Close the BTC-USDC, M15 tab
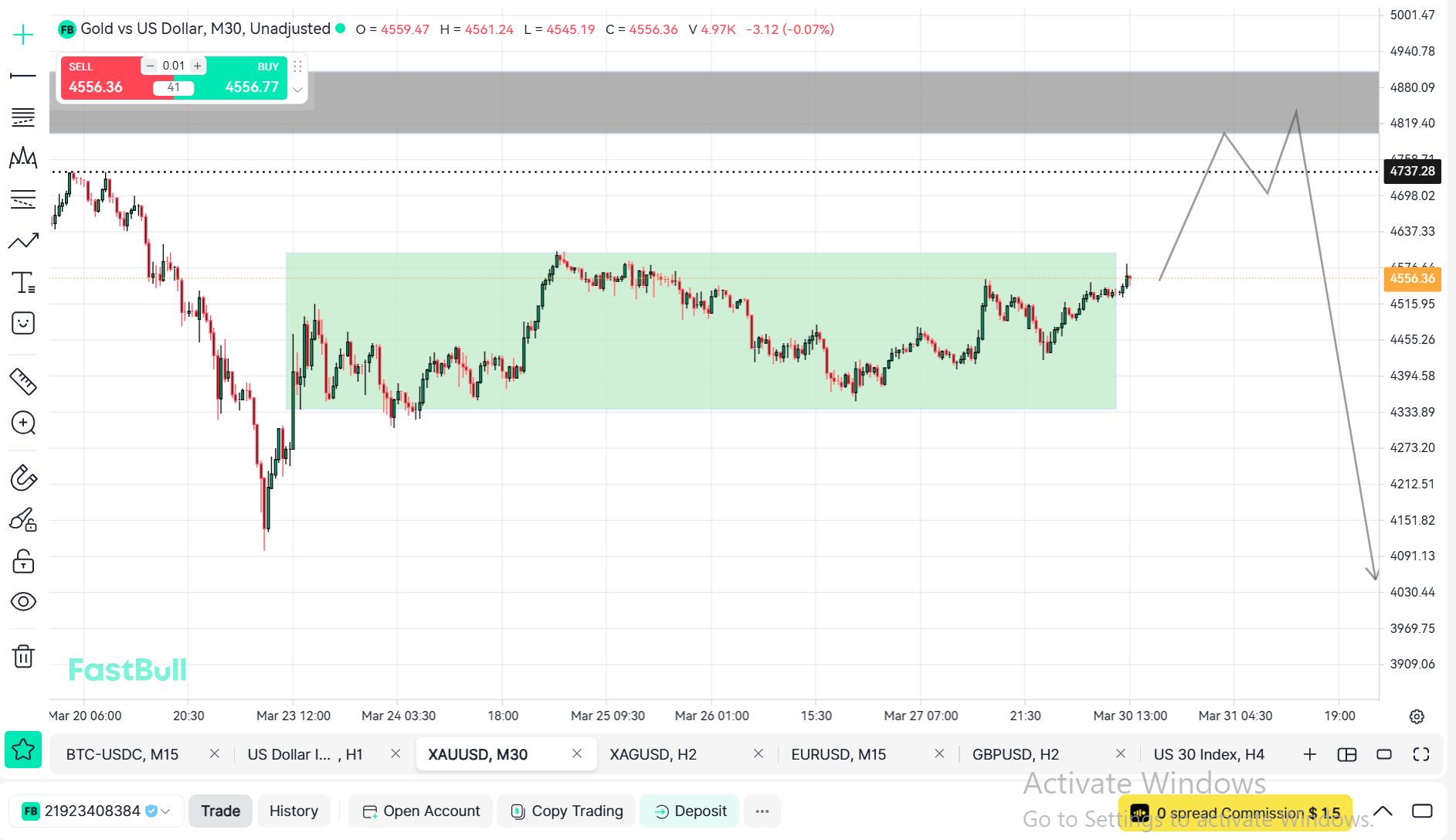 pos(215,753)
